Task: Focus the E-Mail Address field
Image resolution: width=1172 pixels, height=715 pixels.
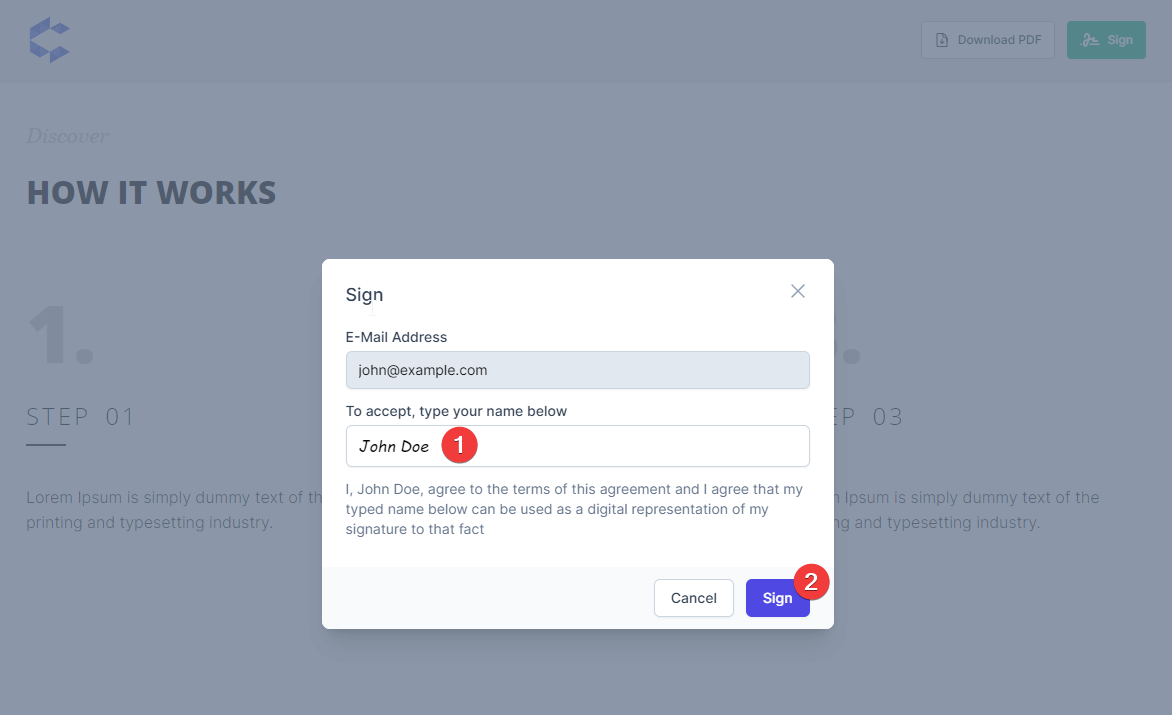Action: point(577,370)
